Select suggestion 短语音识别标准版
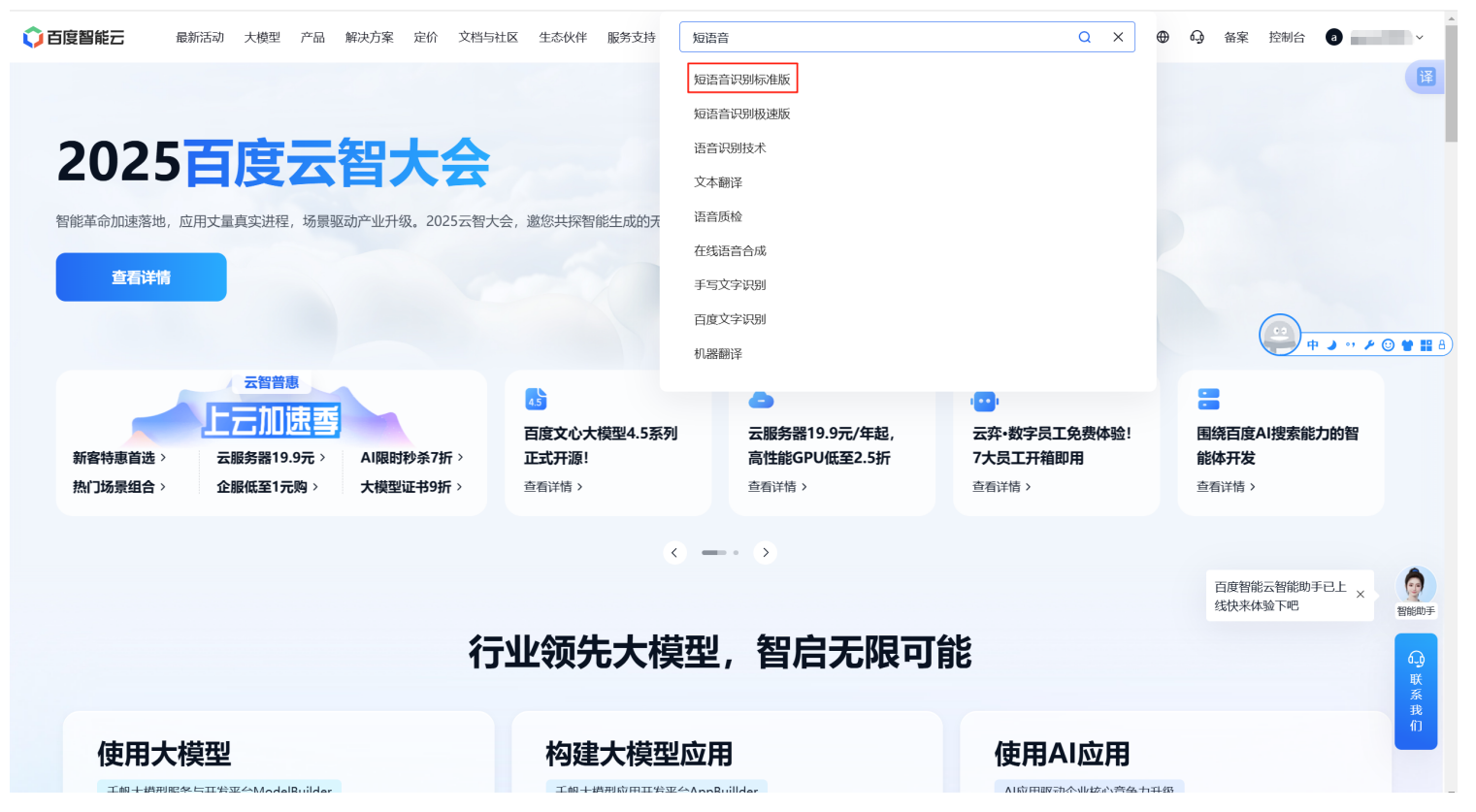 pyautogui.click(x=742, y=80)
